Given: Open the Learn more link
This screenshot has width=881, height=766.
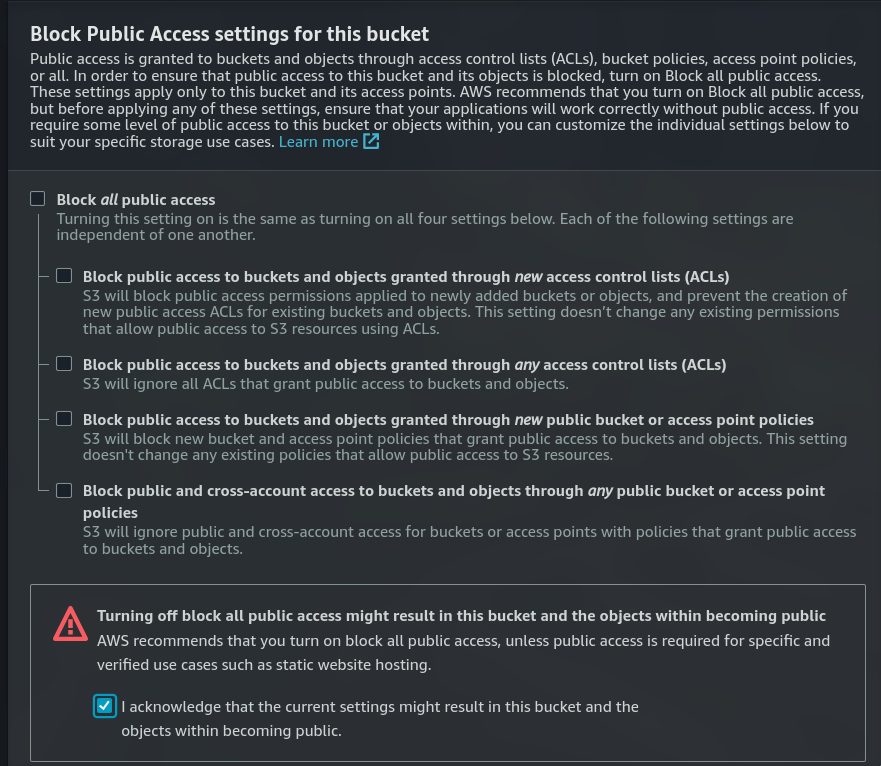Looking at the screenshot, I should [318, 142].
